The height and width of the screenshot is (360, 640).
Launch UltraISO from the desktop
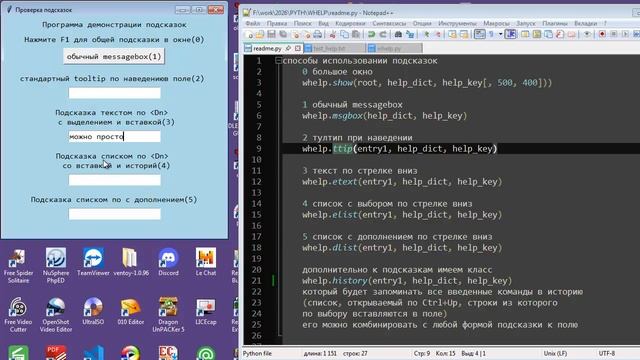(93, 311)
